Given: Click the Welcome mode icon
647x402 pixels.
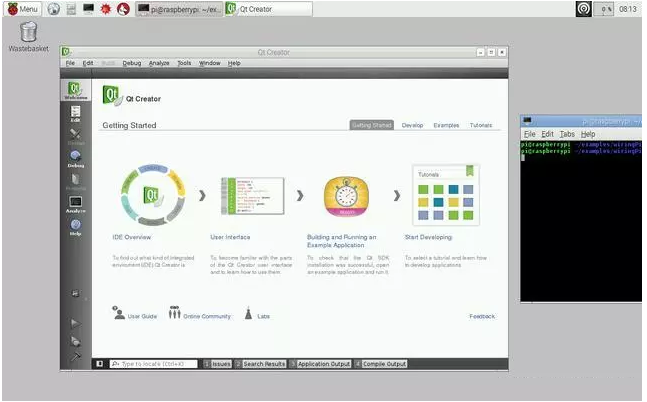Looking at the screenshot, I should [x=75, y=91].
